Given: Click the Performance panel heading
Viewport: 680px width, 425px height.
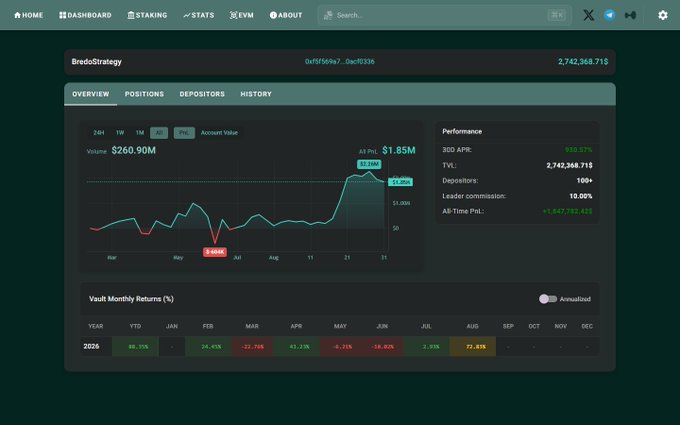Looking at the screenshot, I should click(462, 131).
